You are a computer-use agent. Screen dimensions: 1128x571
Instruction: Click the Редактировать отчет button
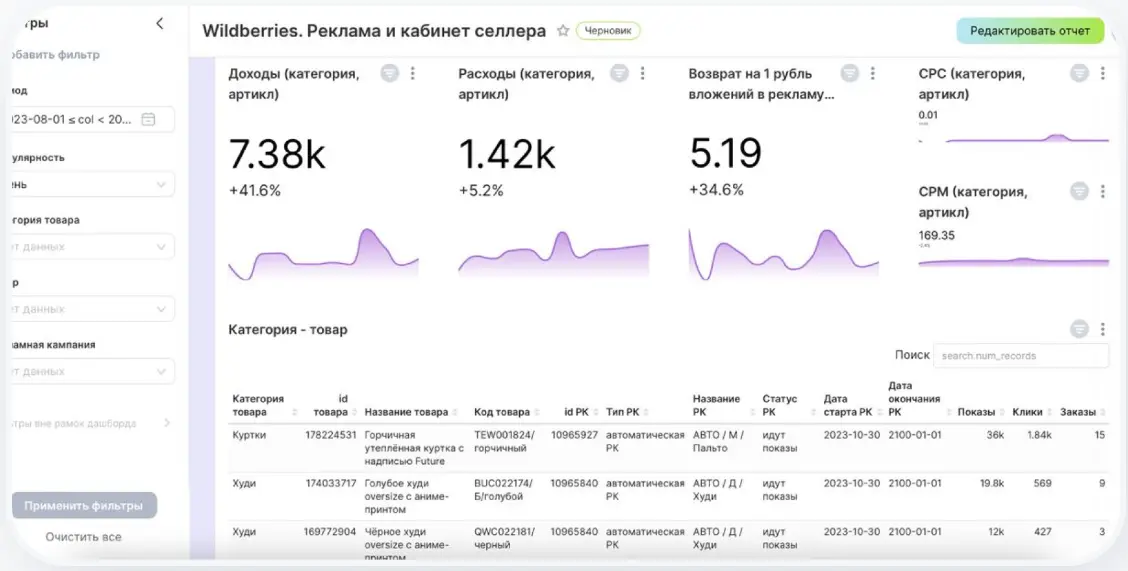click(1029, 31)
